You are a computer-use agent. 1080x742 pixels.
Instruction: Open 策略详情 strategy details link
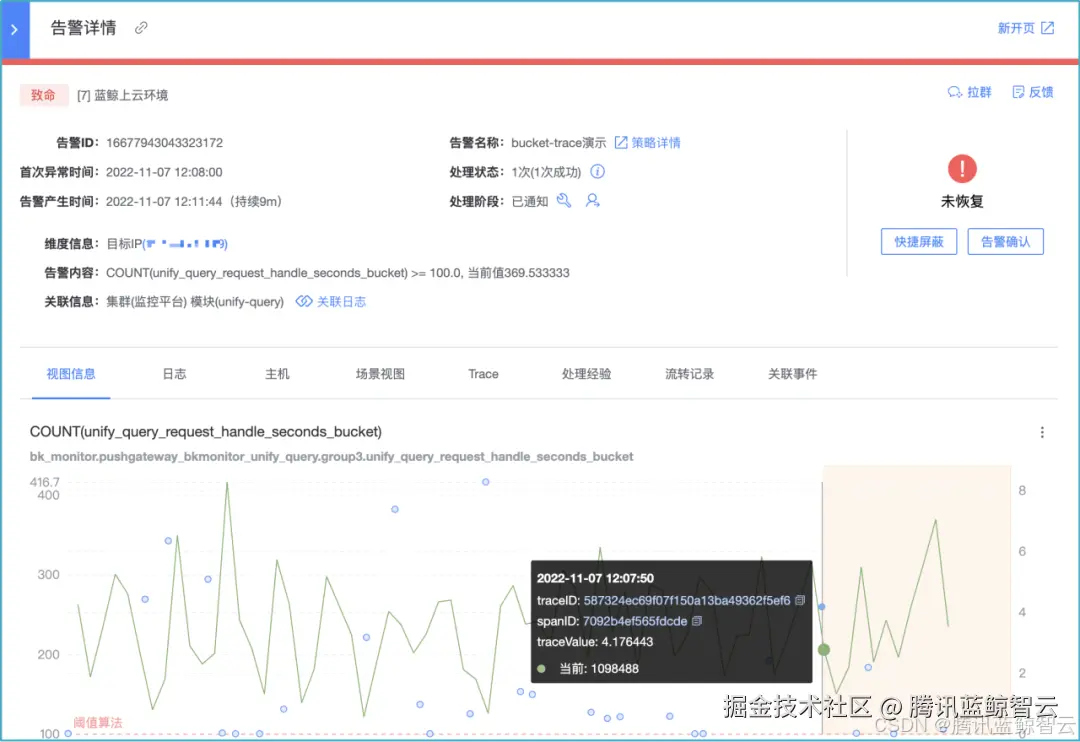point(647,143)
